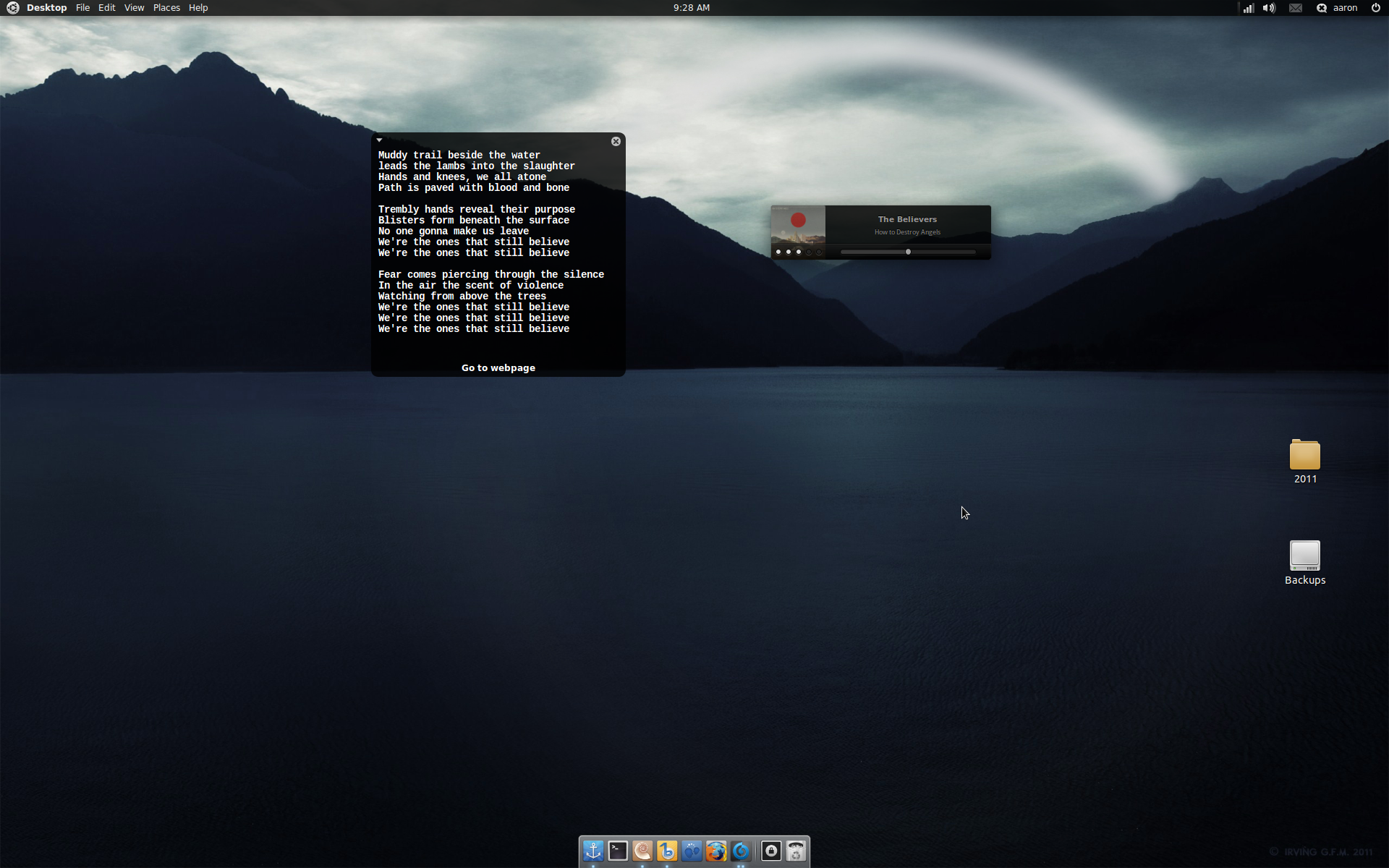Open the Docky anchor icon in the dock
Screen dimensions: 1389x868
593,851
